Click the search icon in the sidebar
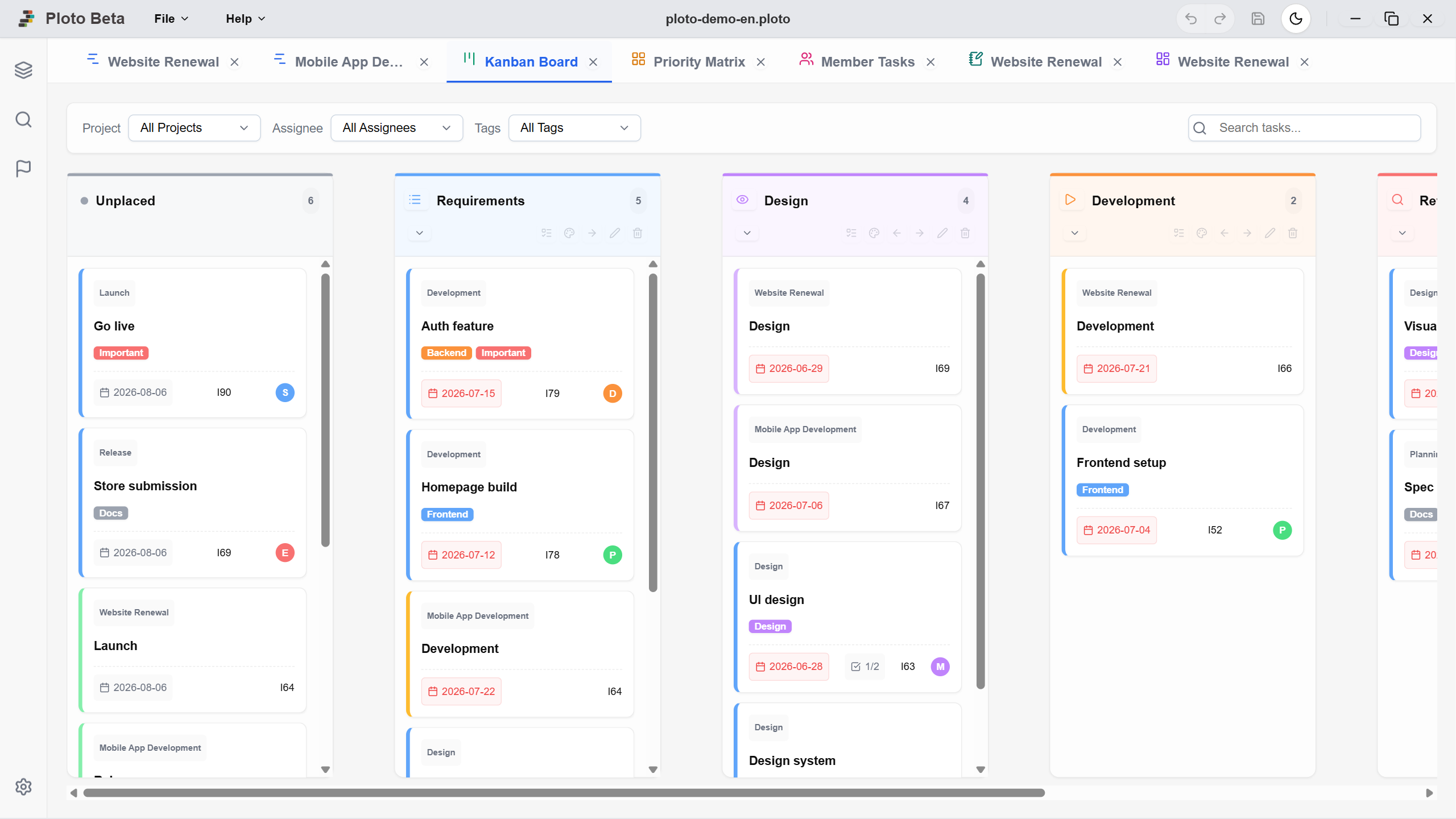Screen dimensions: 1456x819 (x=23, y=119)
